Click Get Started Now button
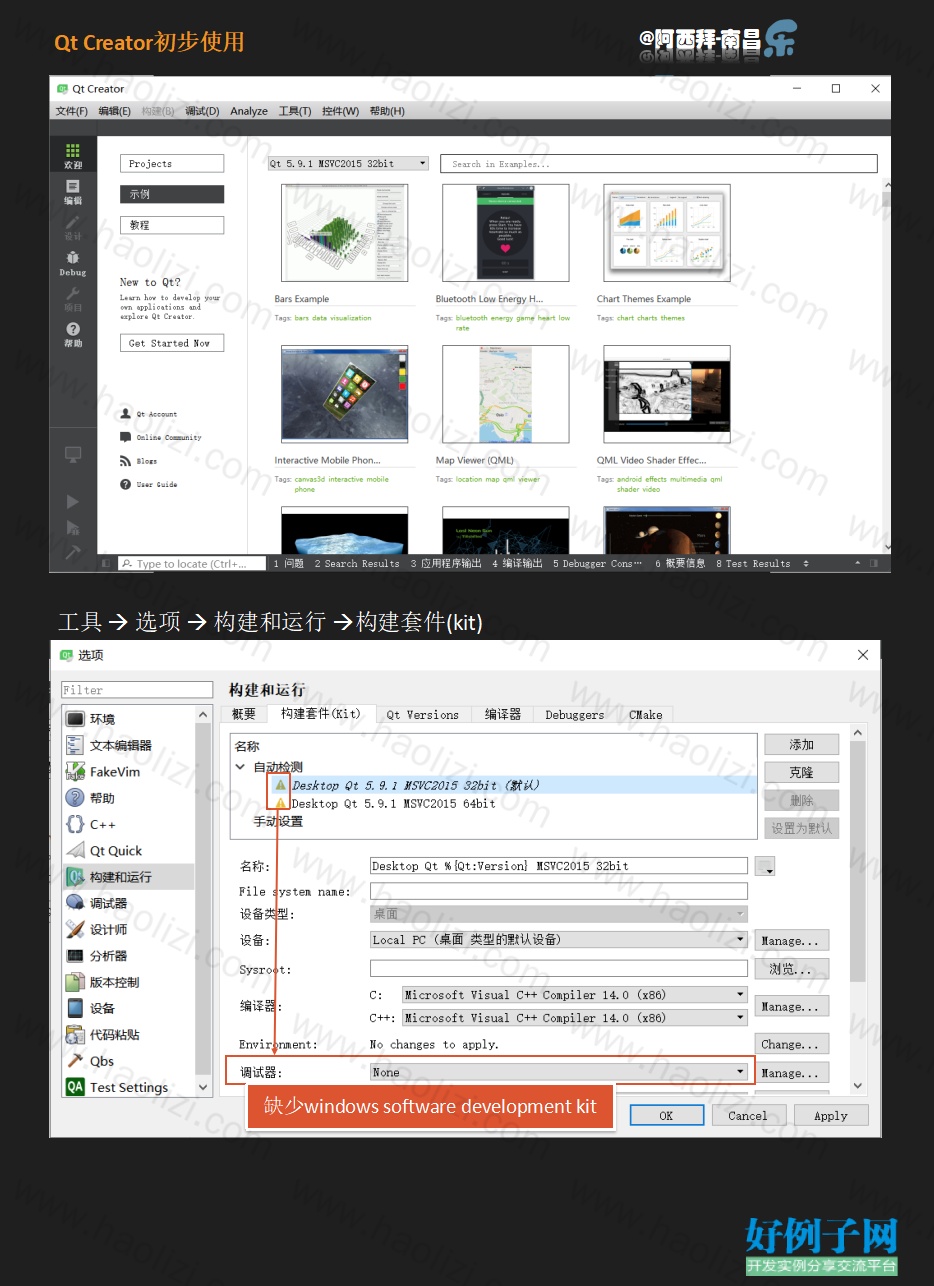 click(170, 343)
